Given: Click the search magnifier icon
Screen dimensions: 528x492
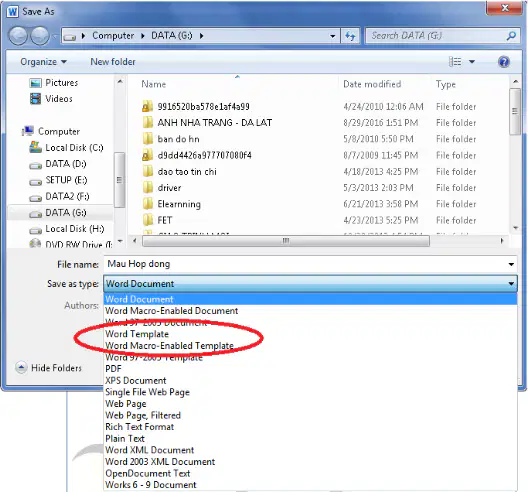Looking at the screenshot, I should pos(511,36).
